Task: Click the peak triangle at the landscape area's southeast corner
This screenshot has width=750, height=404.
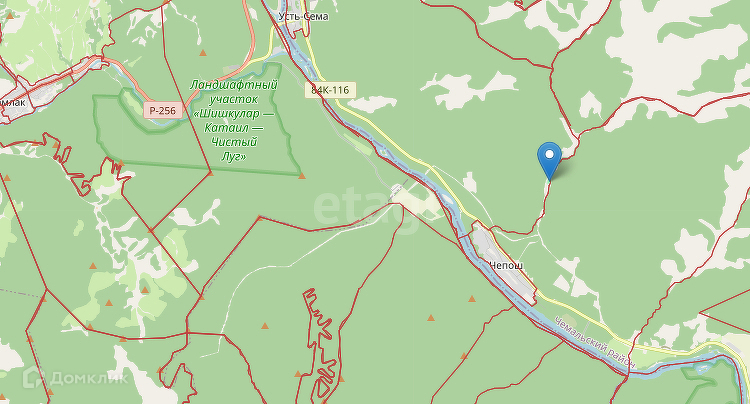Action: point(302,176)
